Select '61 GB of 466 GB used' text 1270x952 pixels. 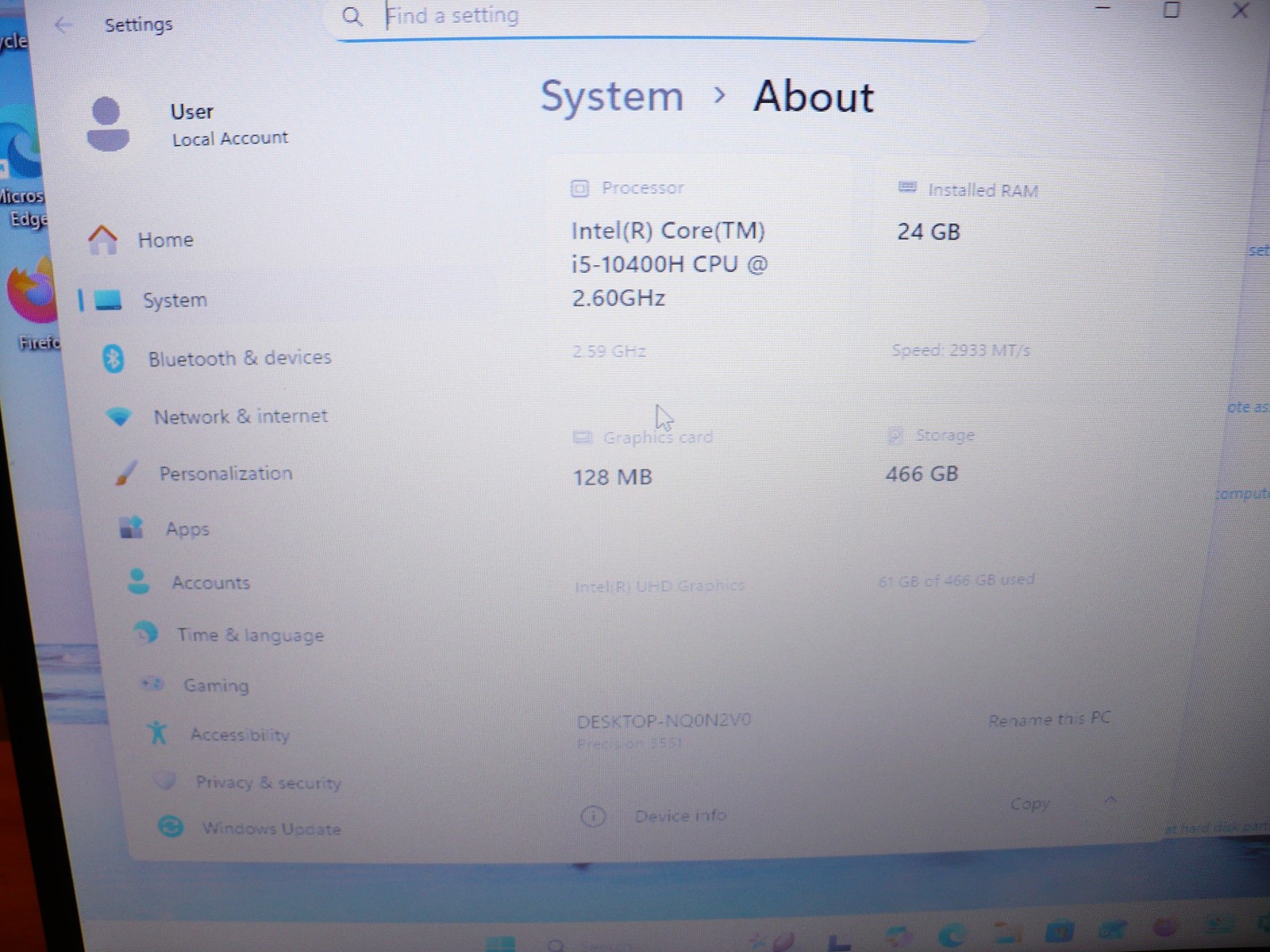tap(956, 581)
